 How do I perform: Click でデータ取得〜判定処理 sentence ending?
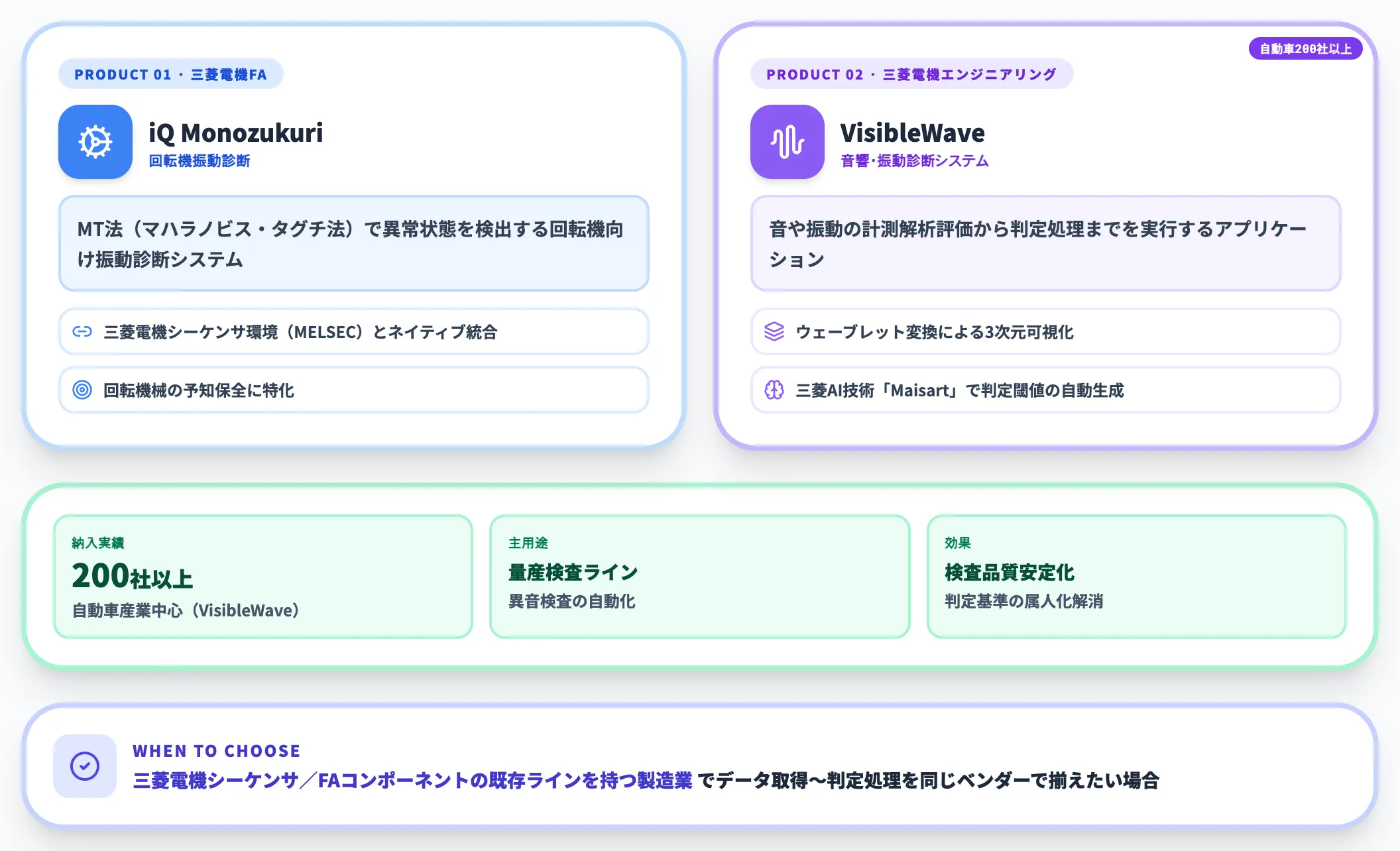929,780
